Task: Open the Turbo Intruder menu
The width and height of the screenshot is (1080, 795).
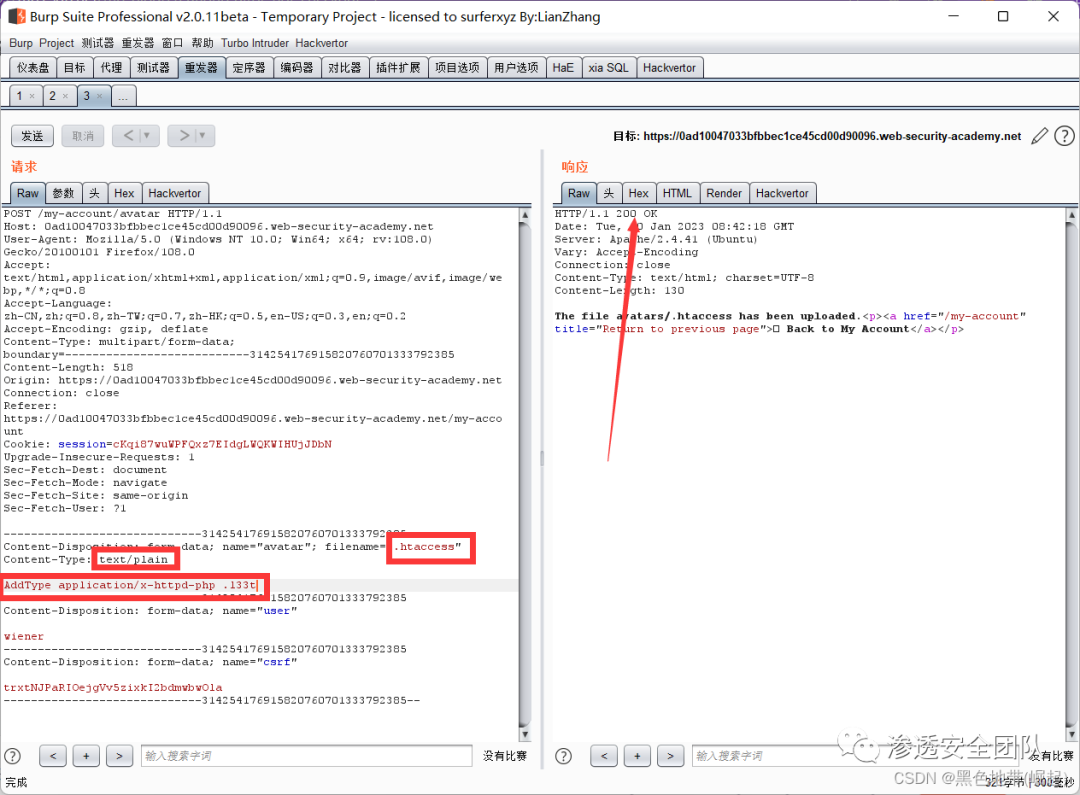Action: (255, 43)
